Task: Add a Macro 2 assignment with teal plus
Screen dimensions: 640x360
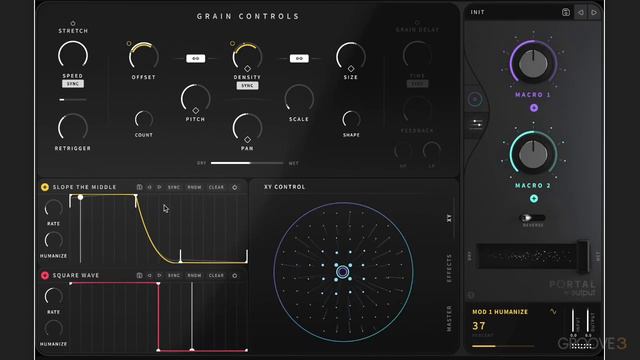Action: pyautogui.click(x=533, y=199)
